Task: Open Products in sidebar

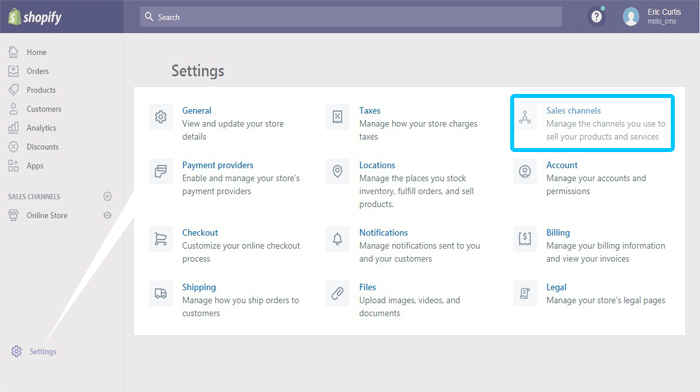Action: pos(41,90)
